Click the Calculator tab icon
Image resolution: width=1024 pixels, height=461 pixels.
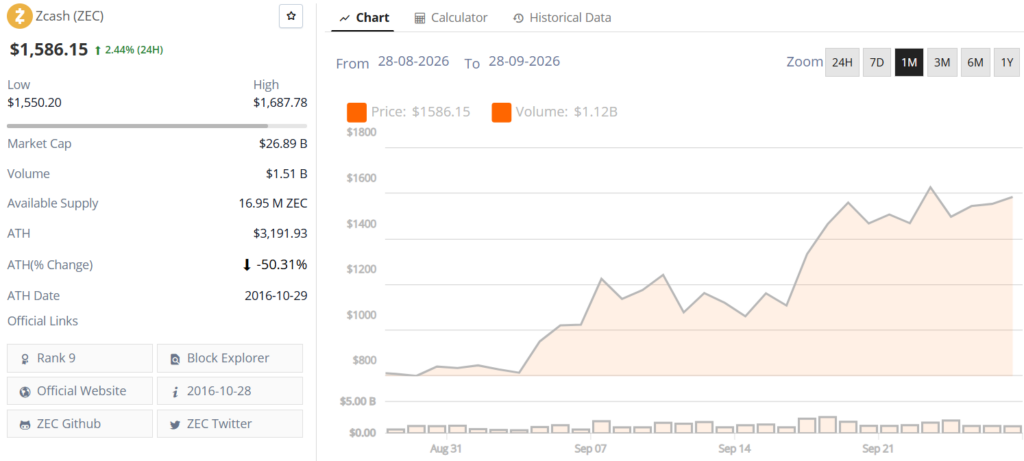(420, 18)
